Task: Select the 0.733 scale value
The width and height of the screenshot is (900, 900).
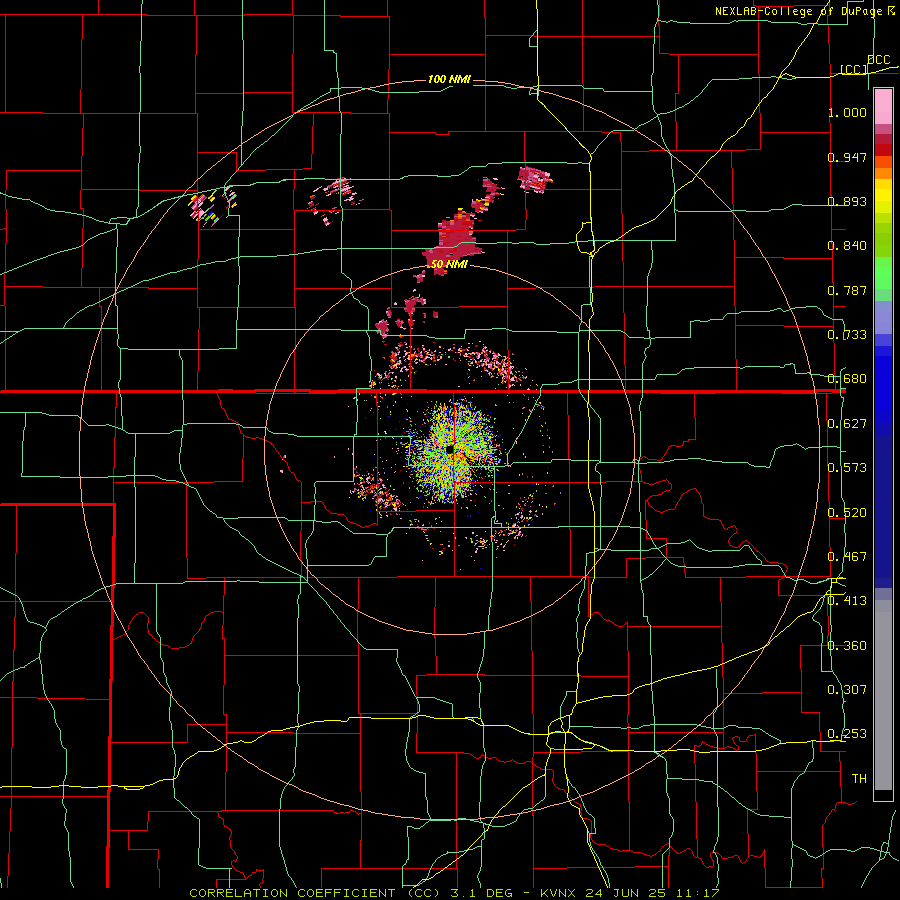Action: [x=847, y=335]
